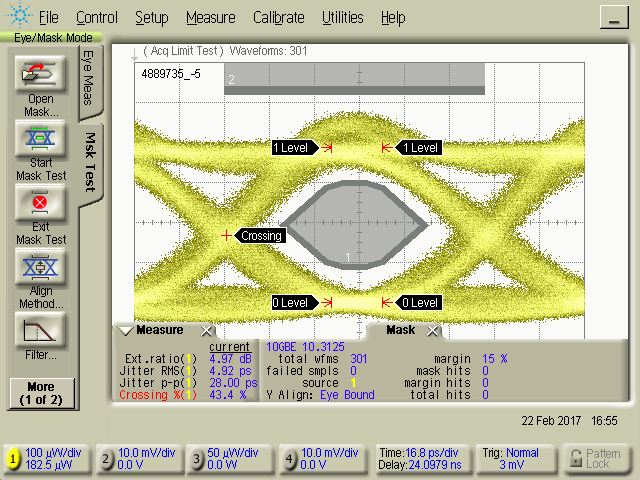Screen dimensions: 640x480
Task: Open the File menu
Action: [48, 18]
